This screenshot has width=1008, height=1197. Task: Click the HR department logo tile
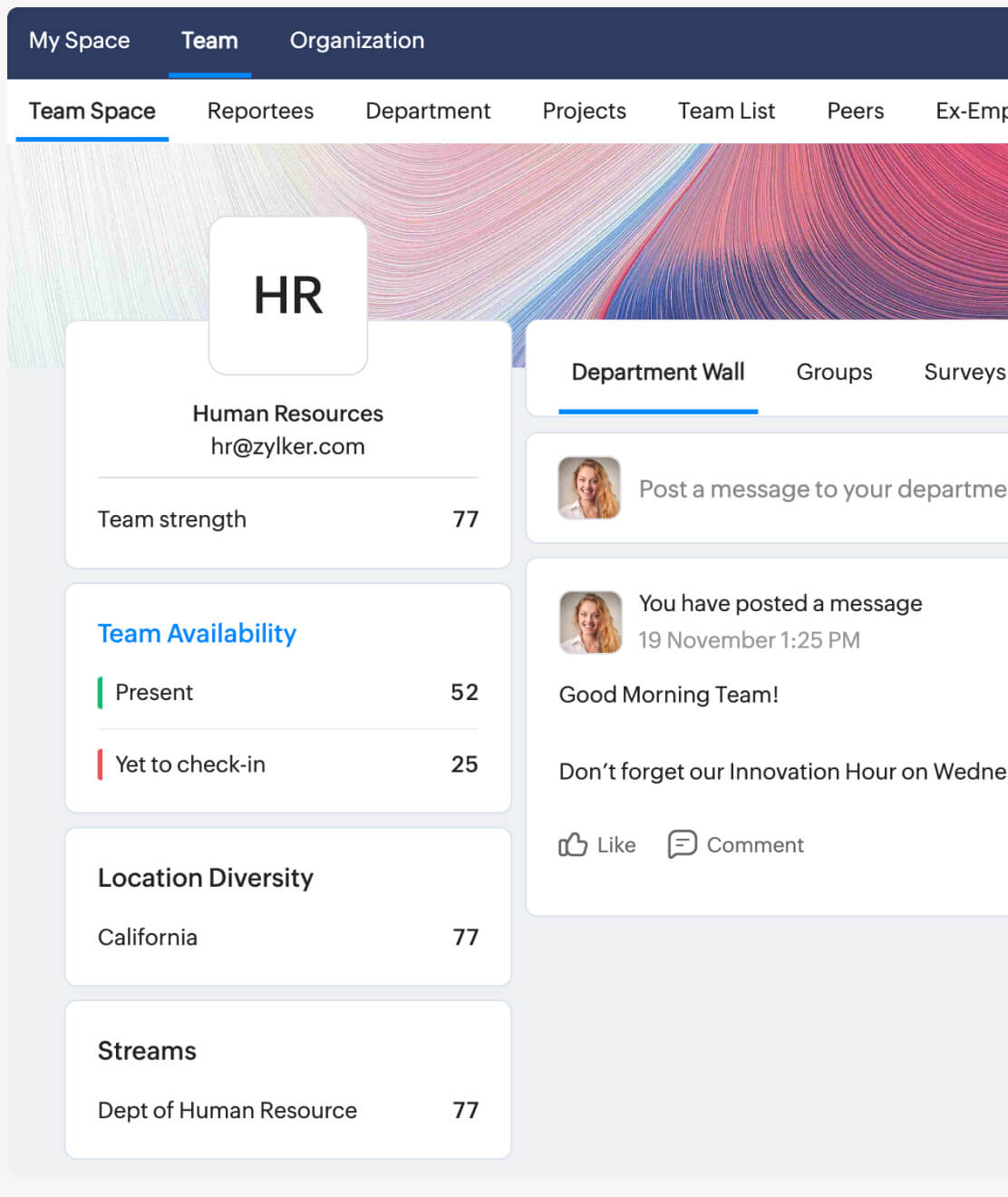click(x=288, y=296)
